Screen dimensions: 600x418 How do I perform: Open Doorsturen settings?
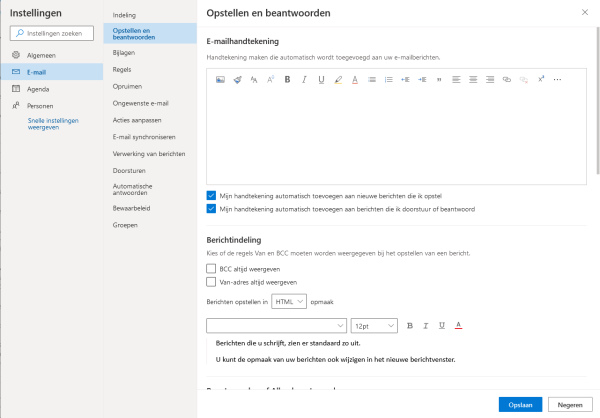pyautogui.click(x=150, y=170)
